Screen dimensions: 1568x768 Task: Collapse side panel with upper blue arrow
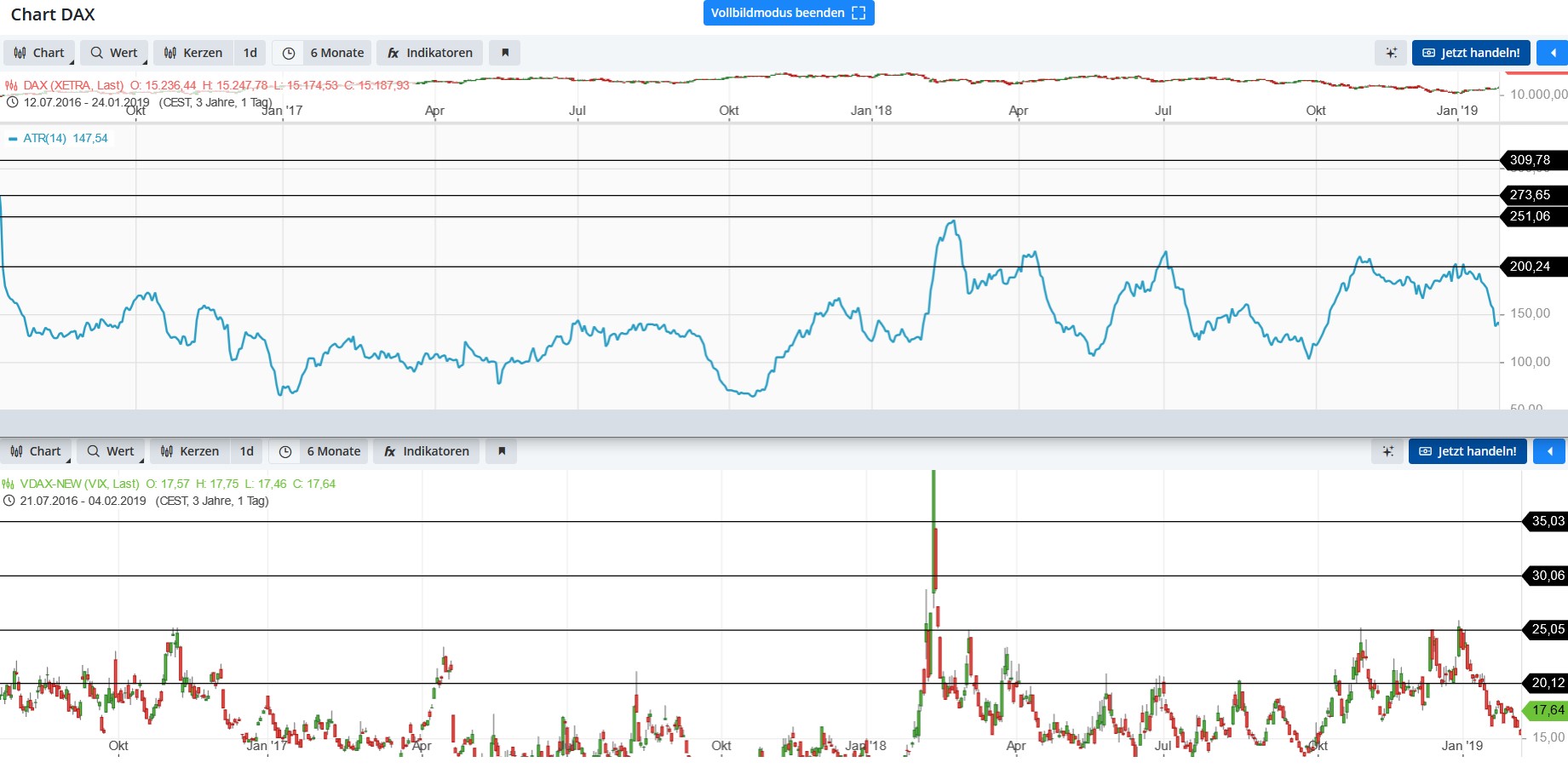coord(1552,53)
